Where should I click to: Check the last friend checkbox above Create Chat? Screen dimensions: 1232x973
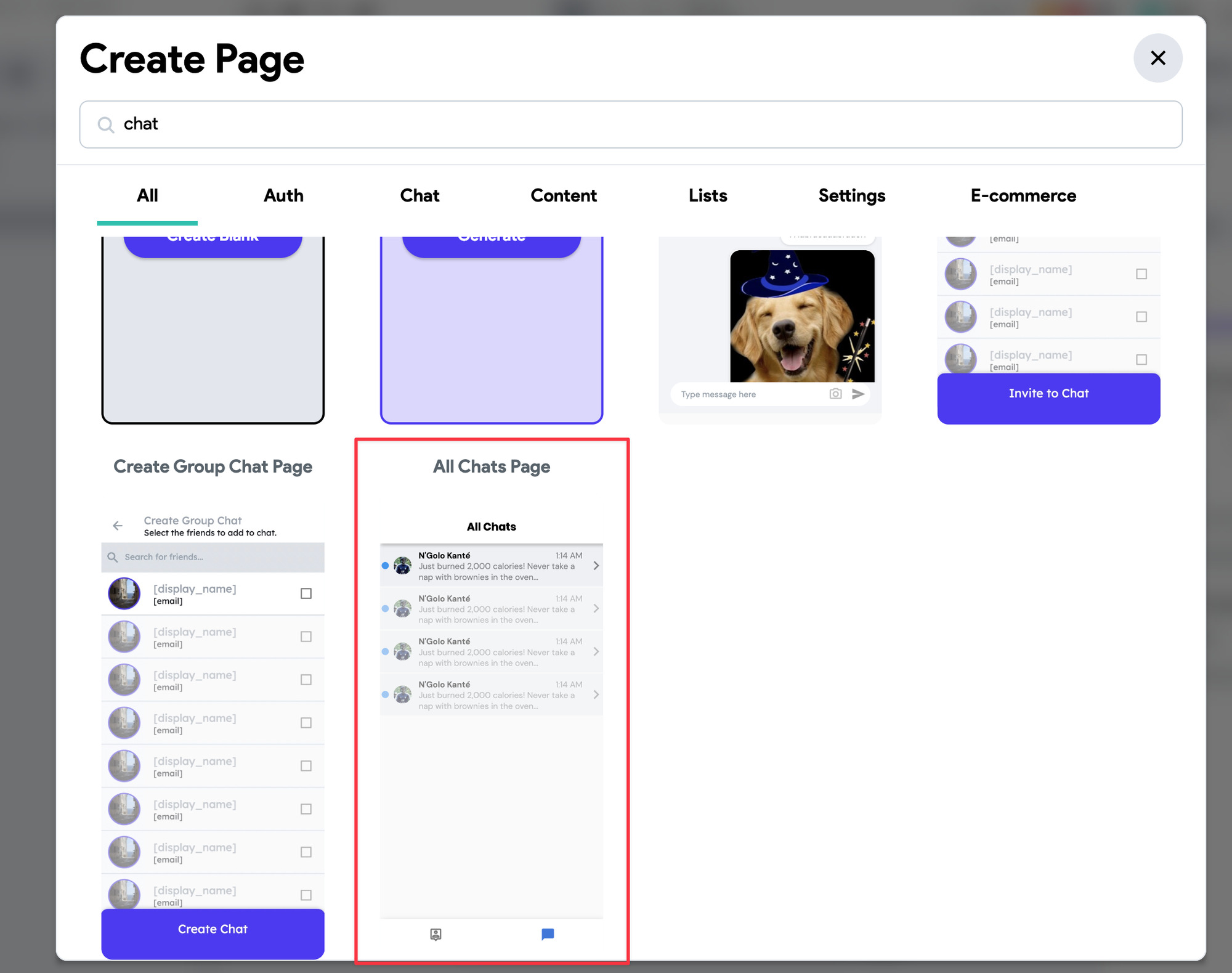pos(306,895)
